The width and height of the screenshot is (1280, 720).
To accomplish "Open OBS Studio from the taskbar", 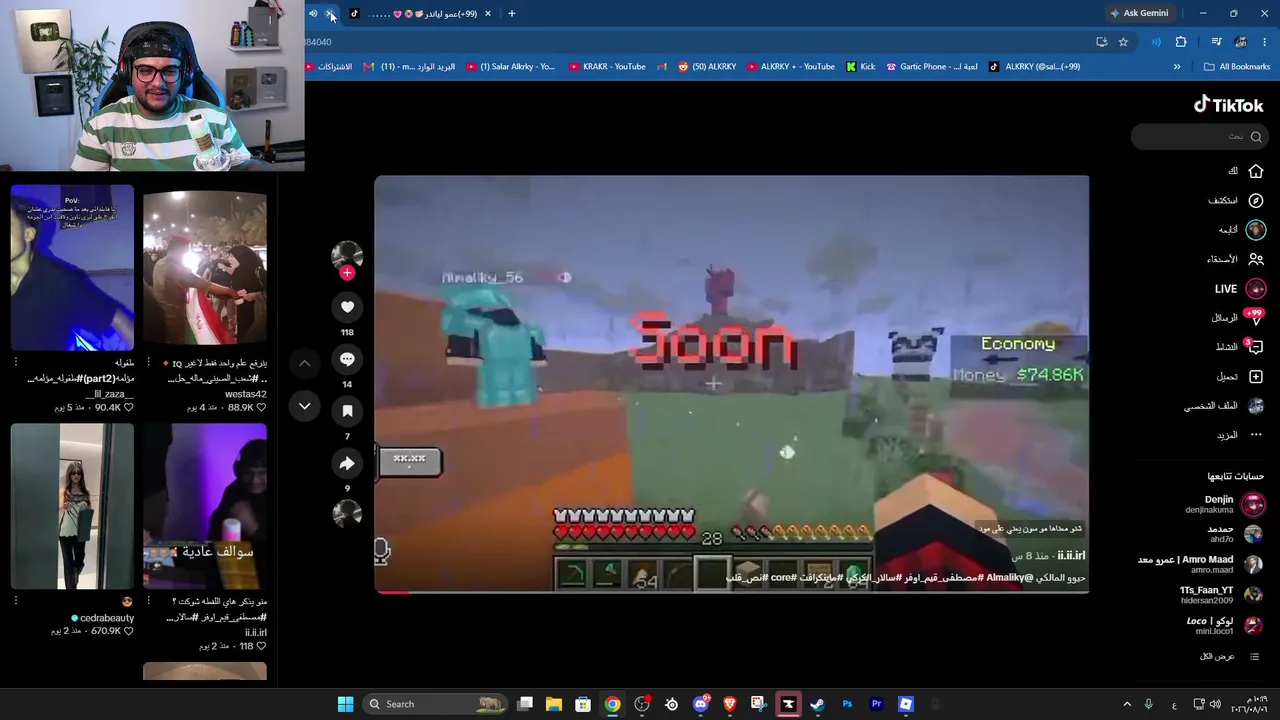I will 642,704.
